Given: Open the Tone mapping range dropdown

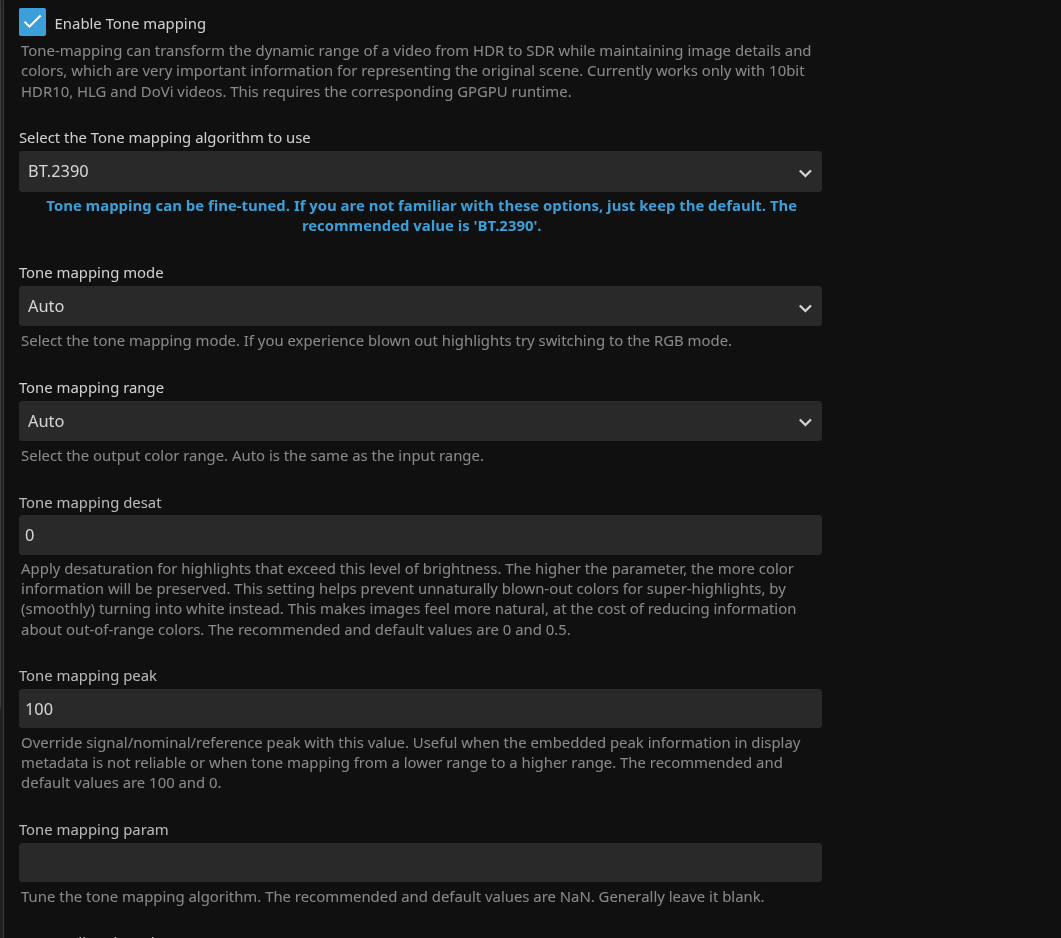Looking at the screenshot, I should pos(420,422).
